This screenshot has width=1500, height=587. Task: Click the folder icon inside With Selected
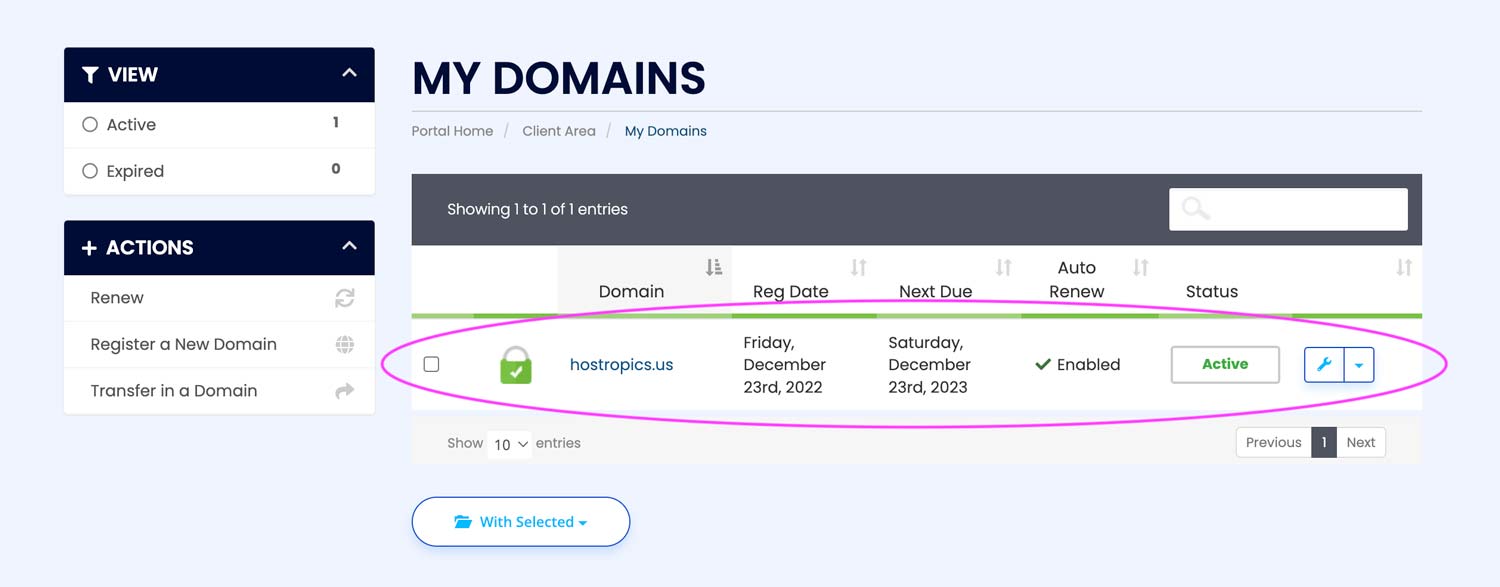pyautogui.click(x=461, y=521)
